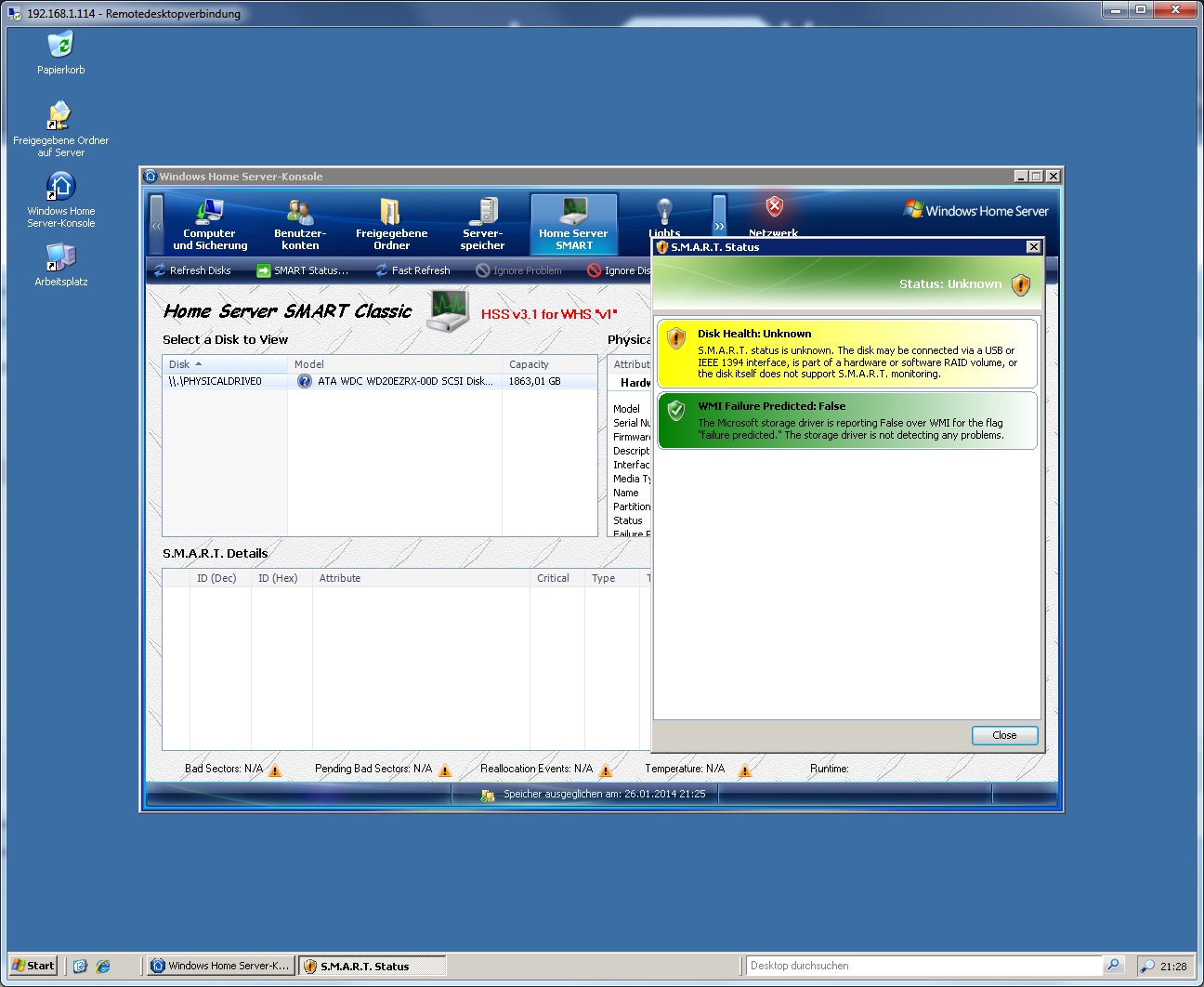Click the Remote Desktop connection title bar icon

(14, 13)
